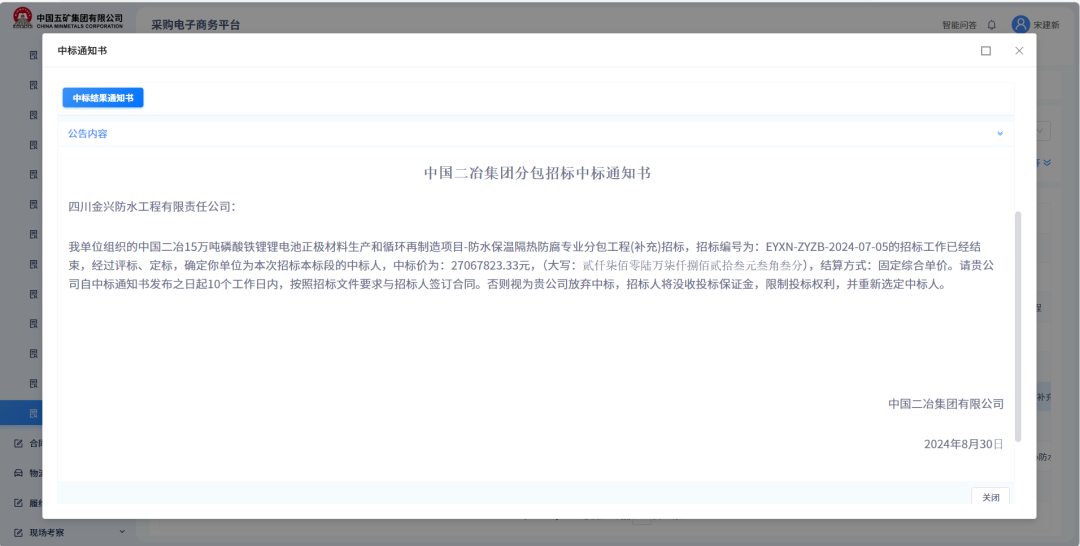Close the 中标通知书 dialog with X
1080x546 pixels.
[1019, 51]
